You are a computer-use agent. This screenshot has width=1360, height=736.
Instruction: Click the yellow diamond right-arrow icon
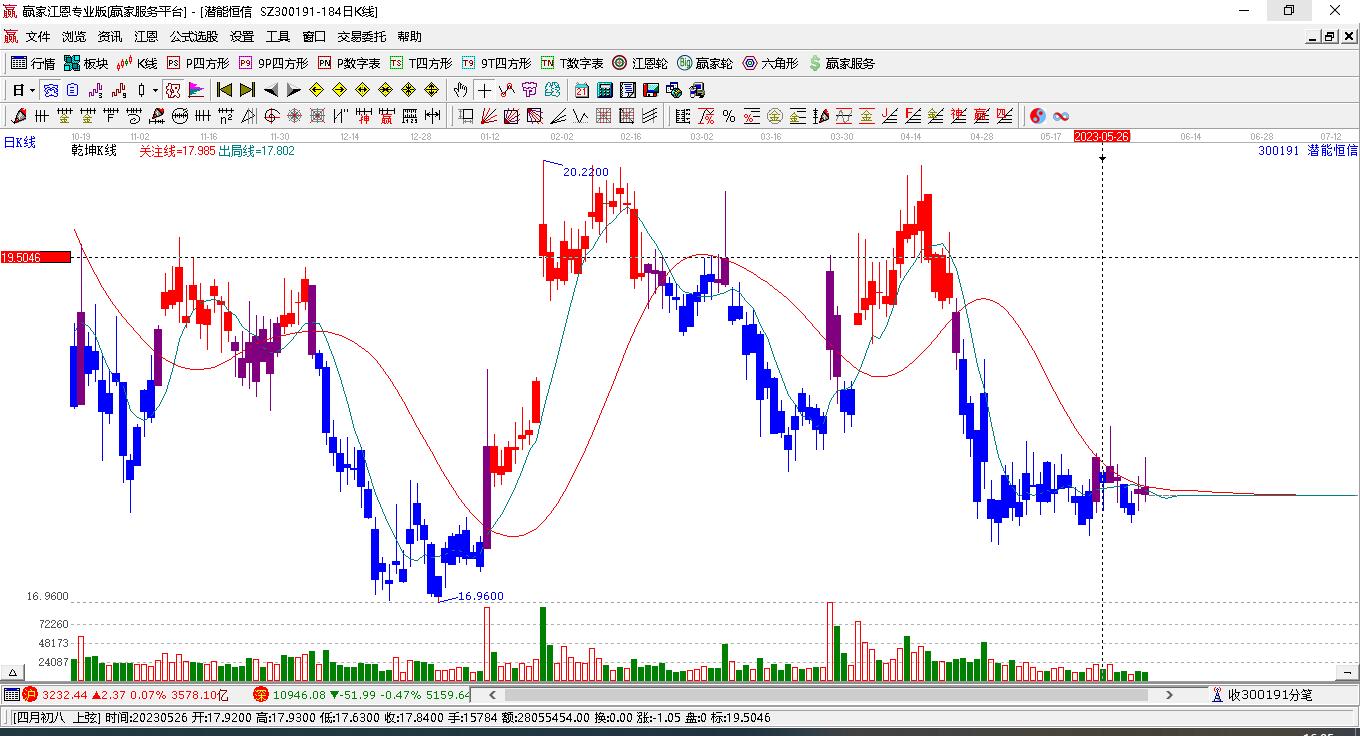pyautogui.click(x=339, y=90)
